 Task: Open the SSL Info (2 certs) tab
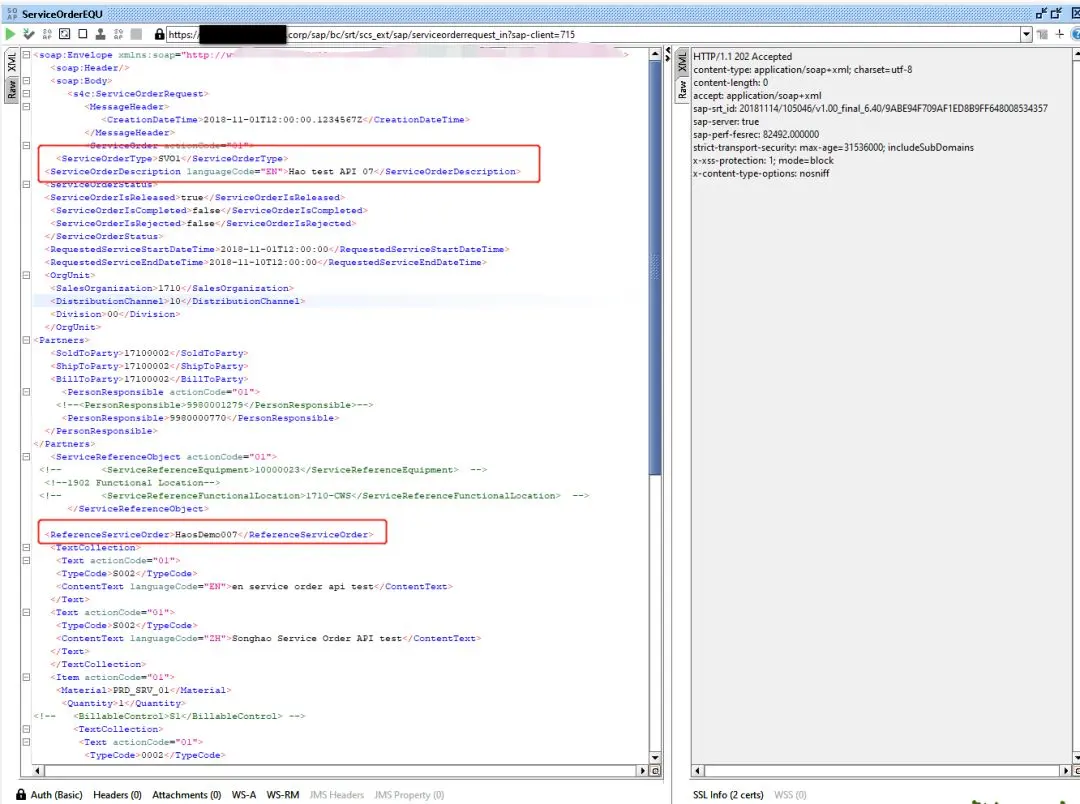pos(728,794)
